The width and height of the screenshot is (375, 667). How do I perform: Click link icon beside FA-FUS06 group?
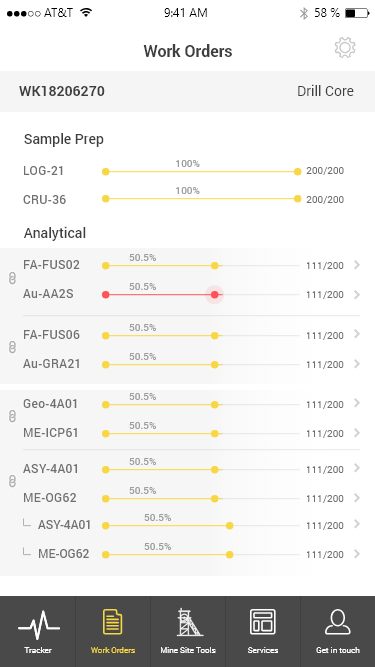pos(12,348)
